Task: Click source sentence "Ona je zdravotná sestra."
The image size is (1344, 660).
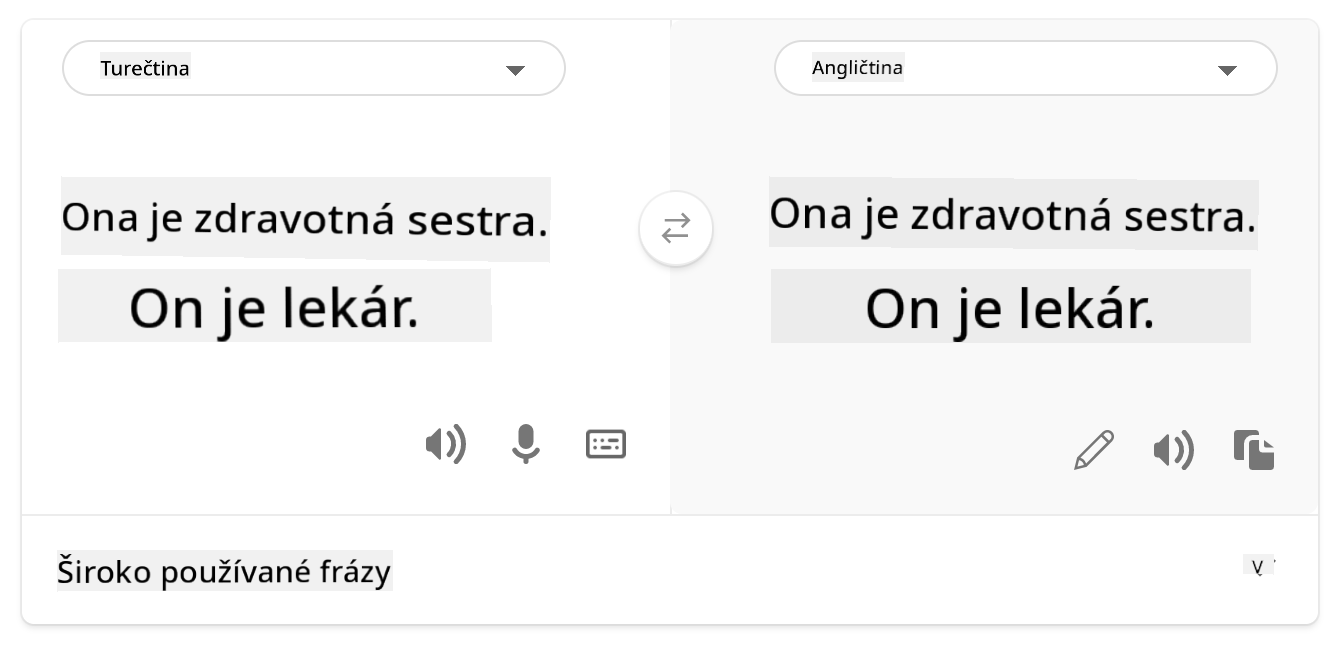Action: point(305,219)
